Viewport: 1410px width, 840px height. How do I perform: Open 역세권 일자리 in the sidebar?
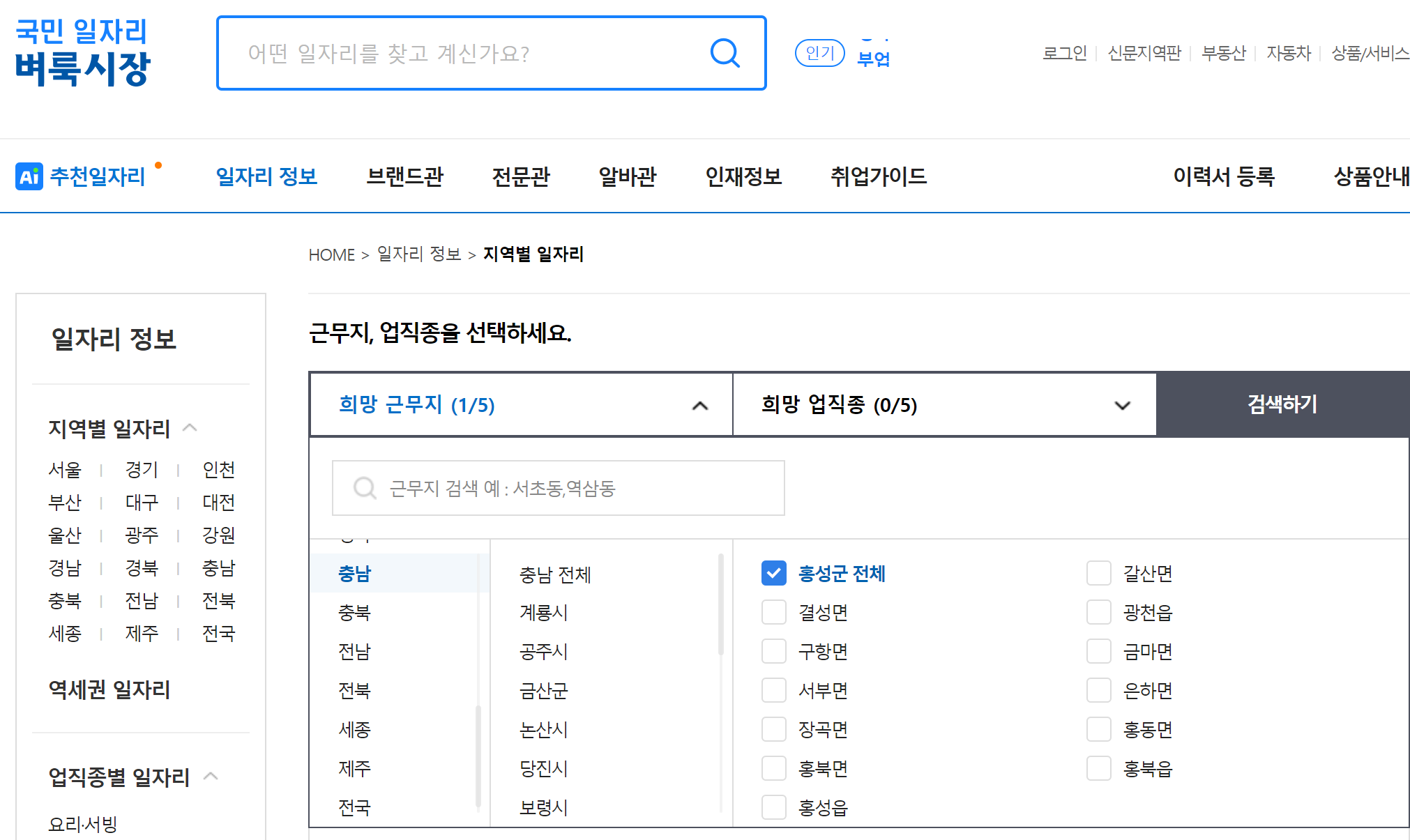click(x=109, y=689)
